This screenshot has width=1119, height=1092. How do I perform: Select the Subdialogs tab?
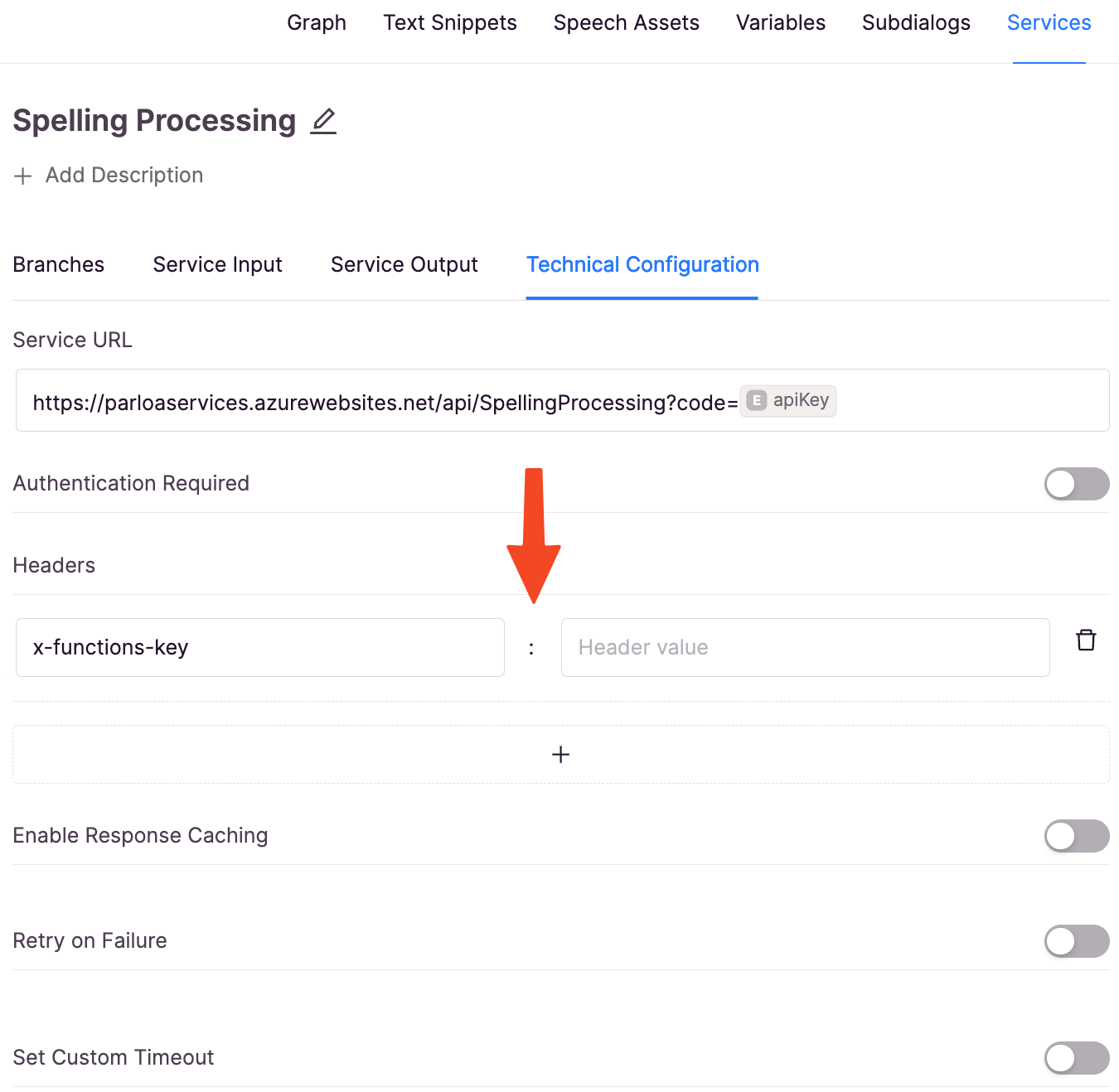pos(916,23)
